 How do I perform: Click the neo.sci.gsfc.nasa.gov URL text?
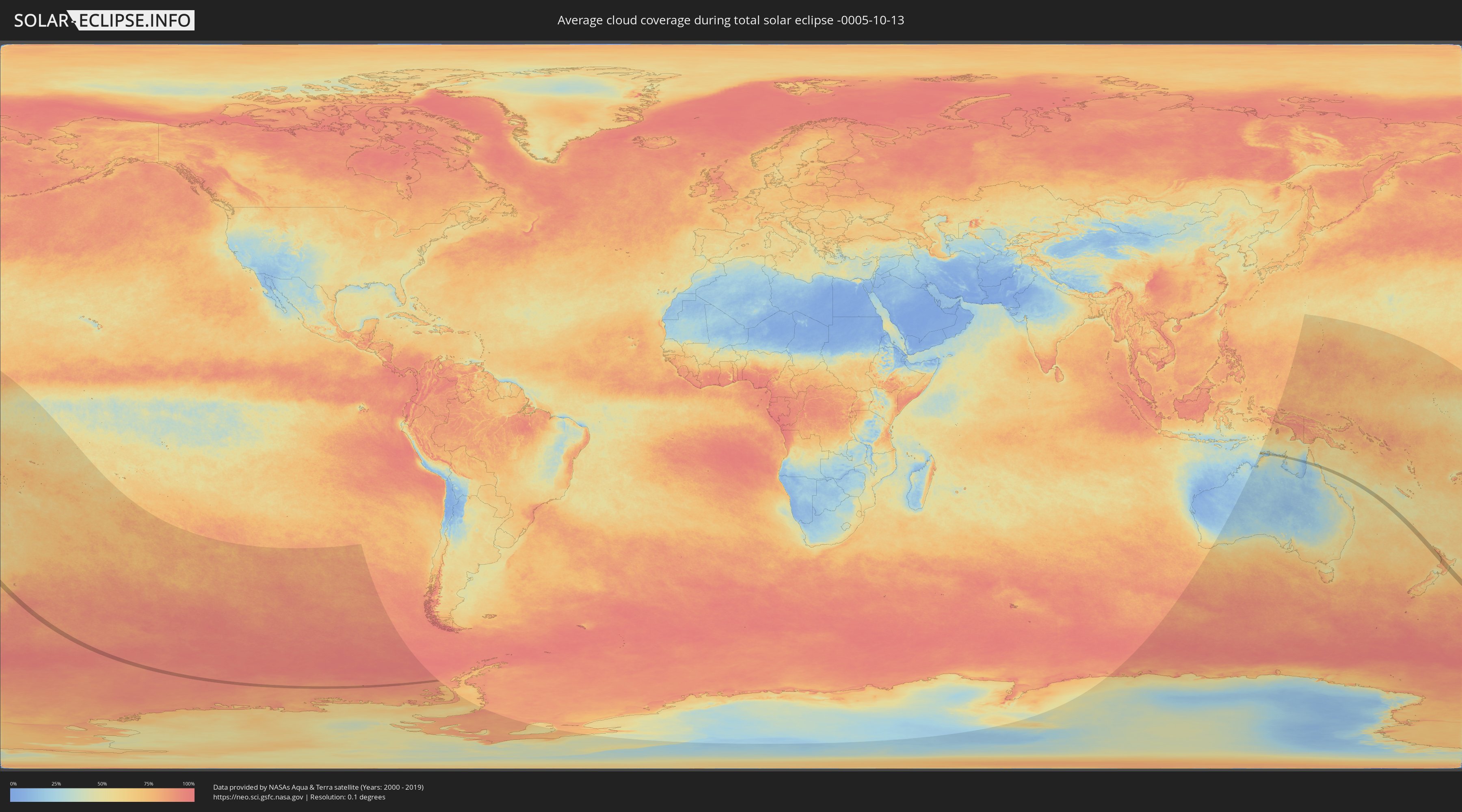(257, 797)
